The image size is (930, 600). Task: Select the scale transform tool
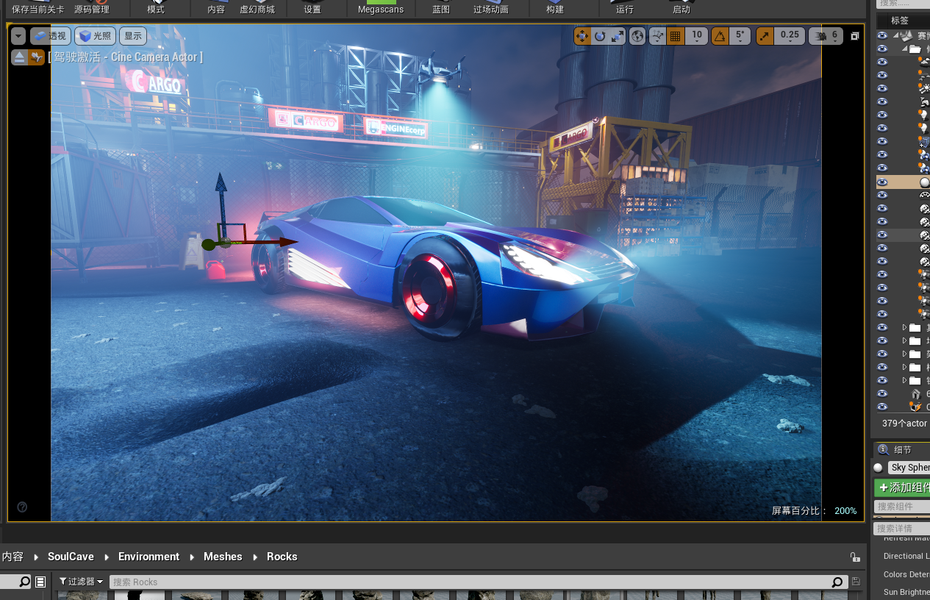617,36
